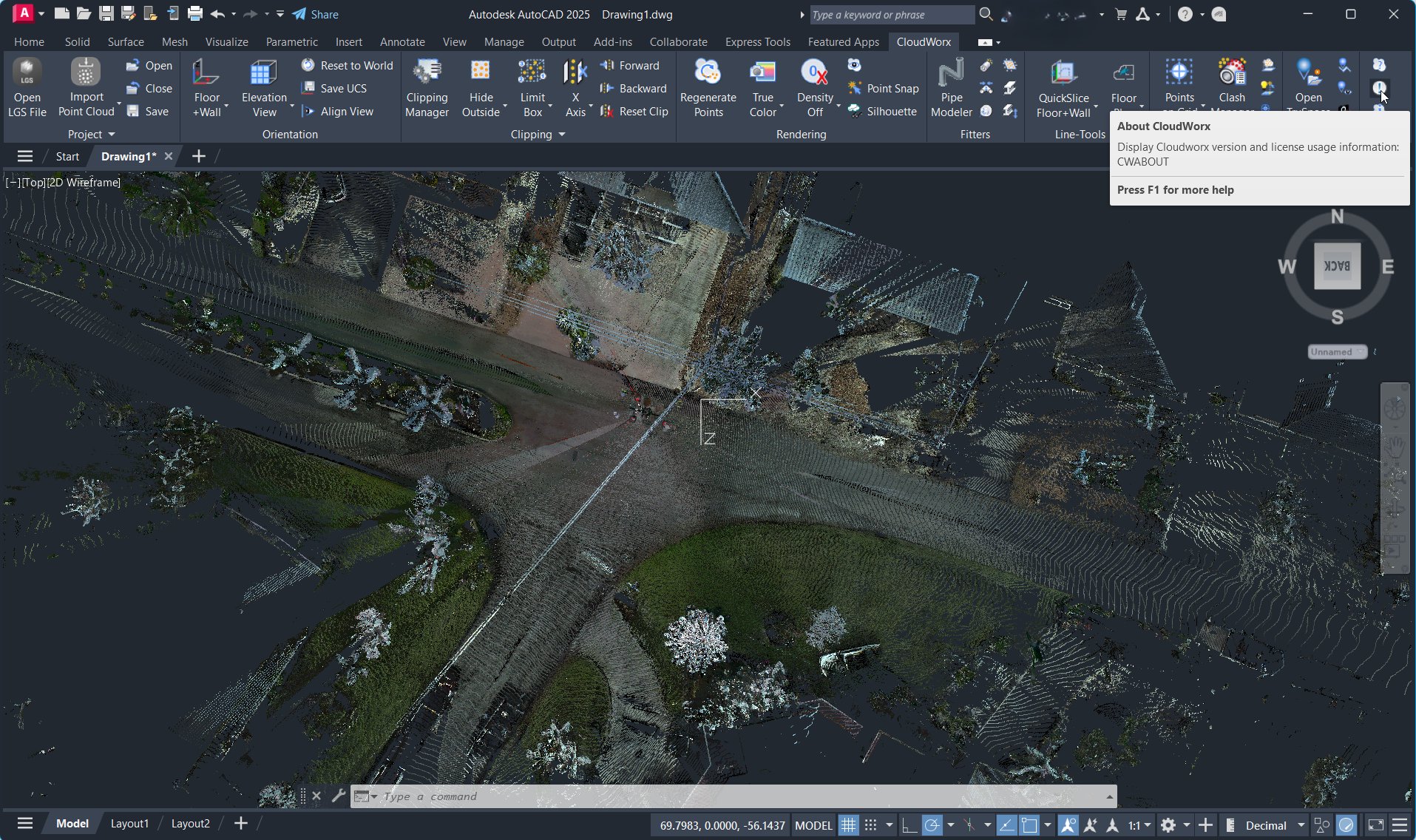Switch to the Visualize ribbon tab
The image size is (1416, 840).
[x=226, y=41]
